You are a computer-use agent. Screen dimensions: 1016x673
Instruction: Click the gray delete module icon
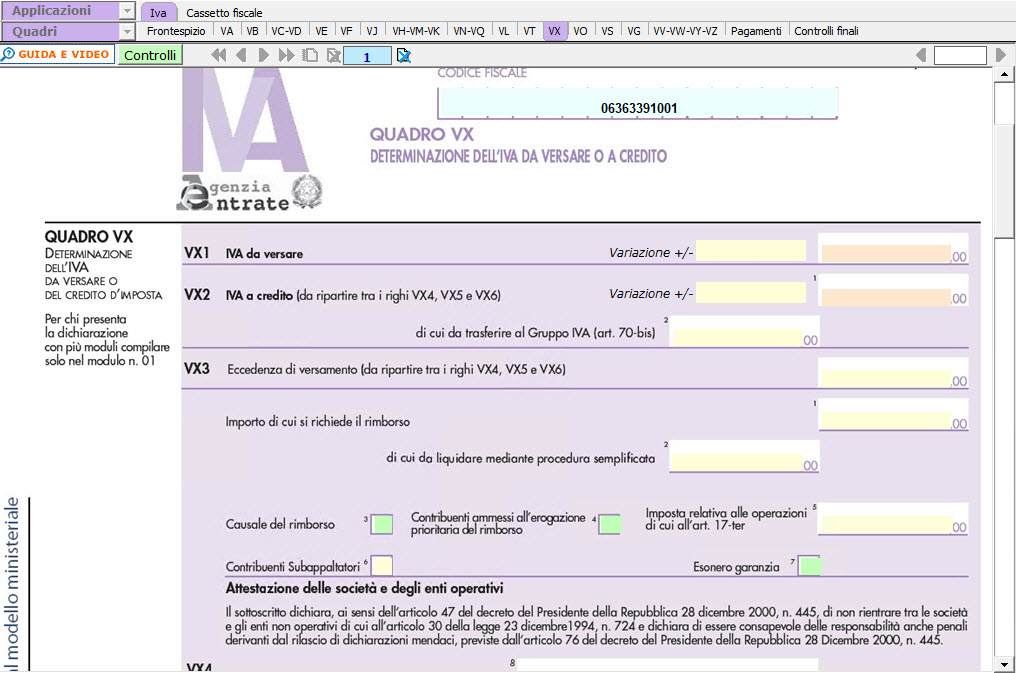(334, 56)
